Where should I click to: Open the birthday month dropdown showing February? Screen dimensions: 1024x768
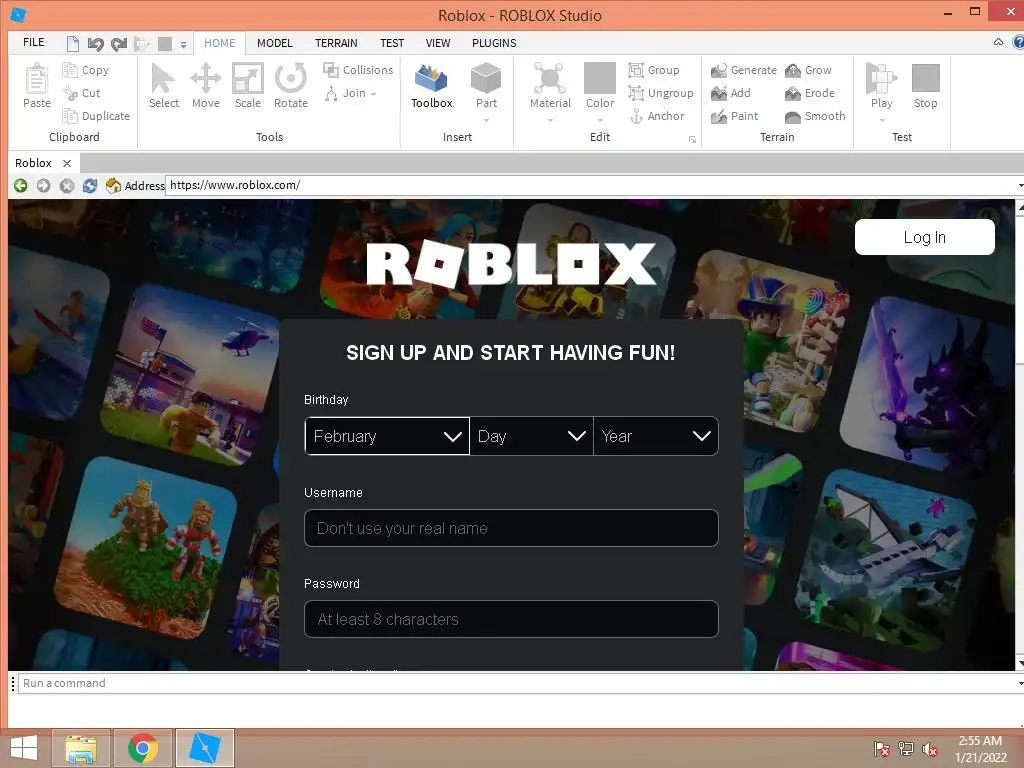click(387, 436)
